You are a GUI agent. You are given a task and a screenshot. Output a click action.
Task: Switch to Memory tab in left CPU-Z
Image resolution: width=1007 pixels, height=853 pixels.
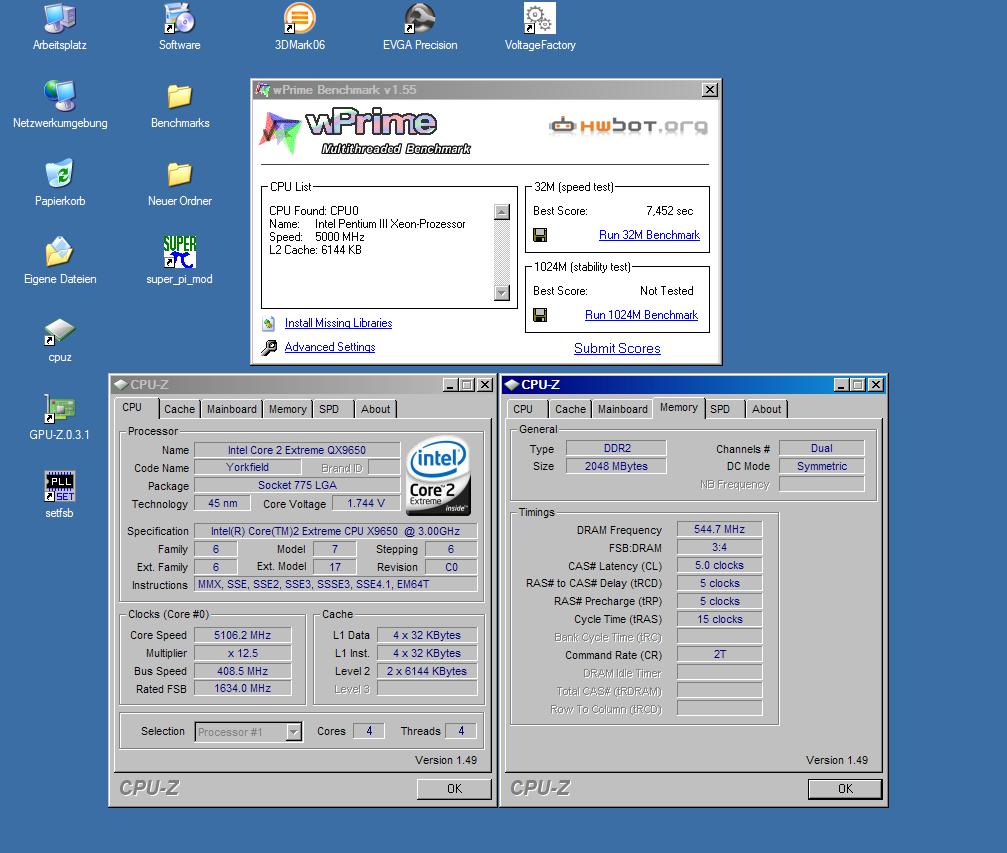(x=288, y=409)
